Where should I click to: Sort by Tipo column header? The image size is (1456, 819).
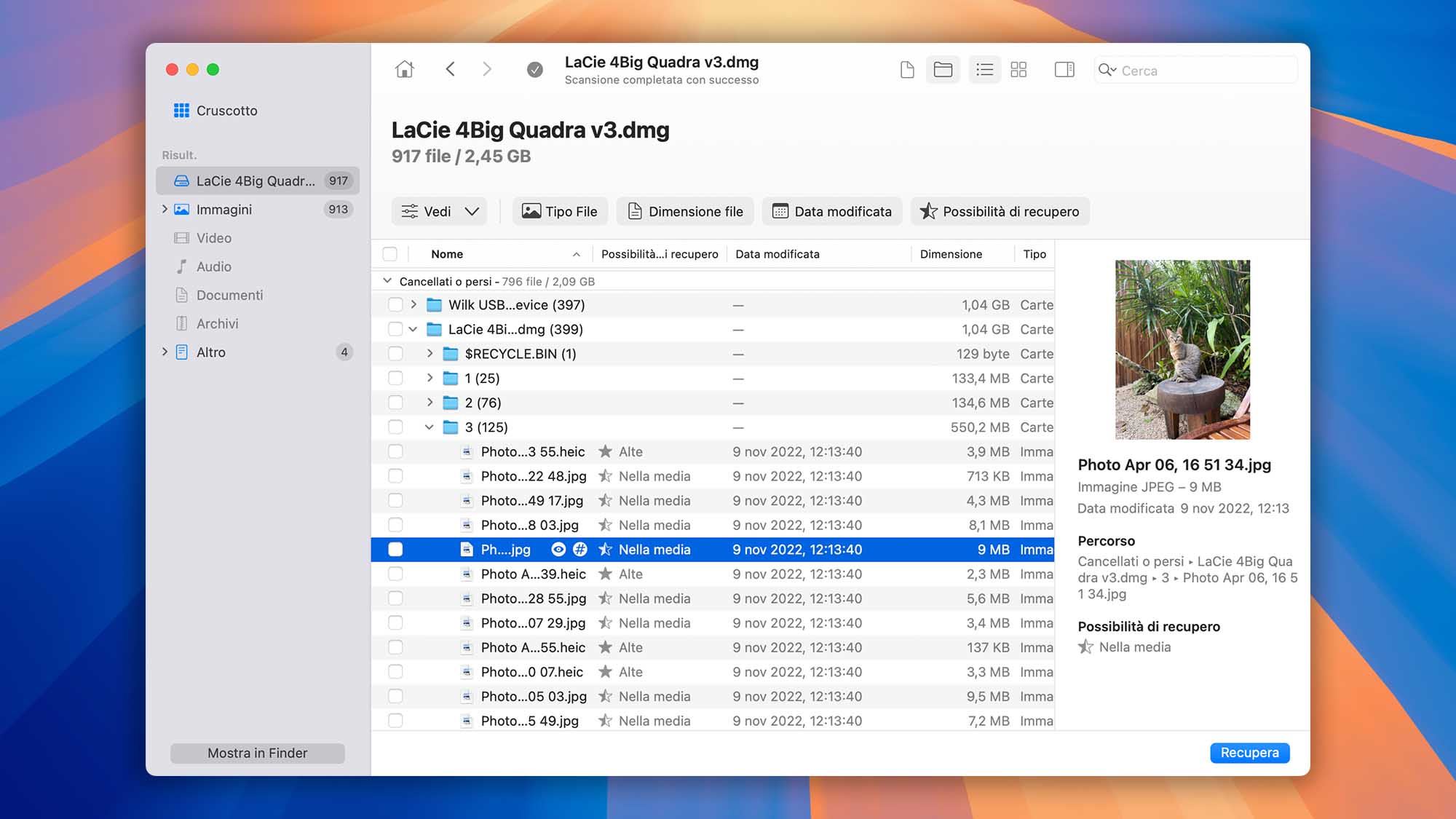click(1034, 254)
